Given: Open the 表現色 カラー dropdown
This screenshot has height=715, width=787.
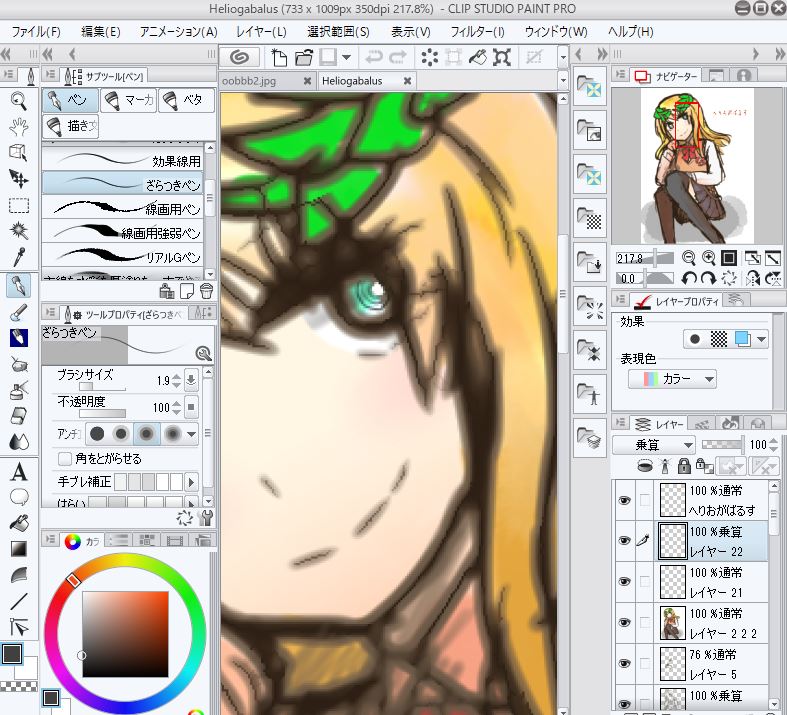Looking at the screenshot, I should tap(672, 379).
